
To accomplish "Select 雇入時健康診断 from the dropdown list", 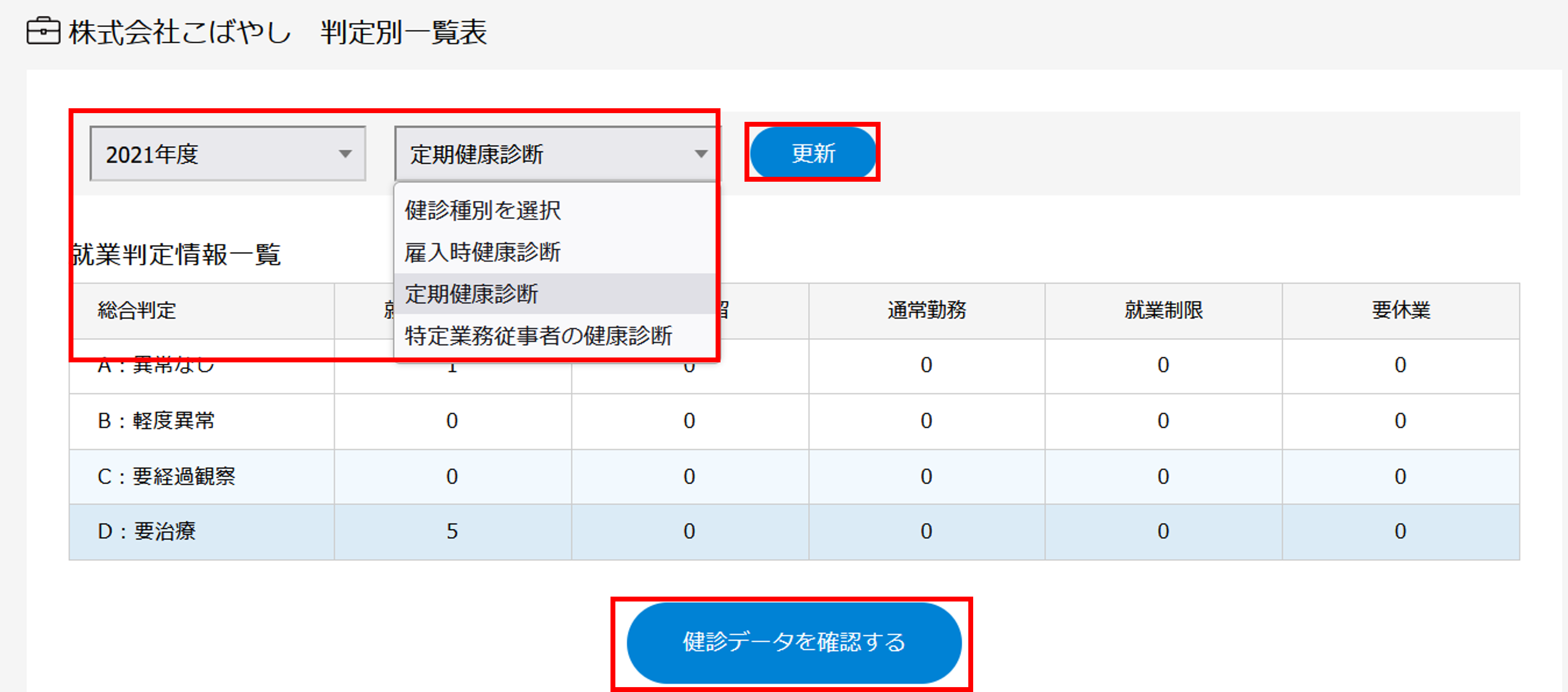I will click(x=484, y=252).
